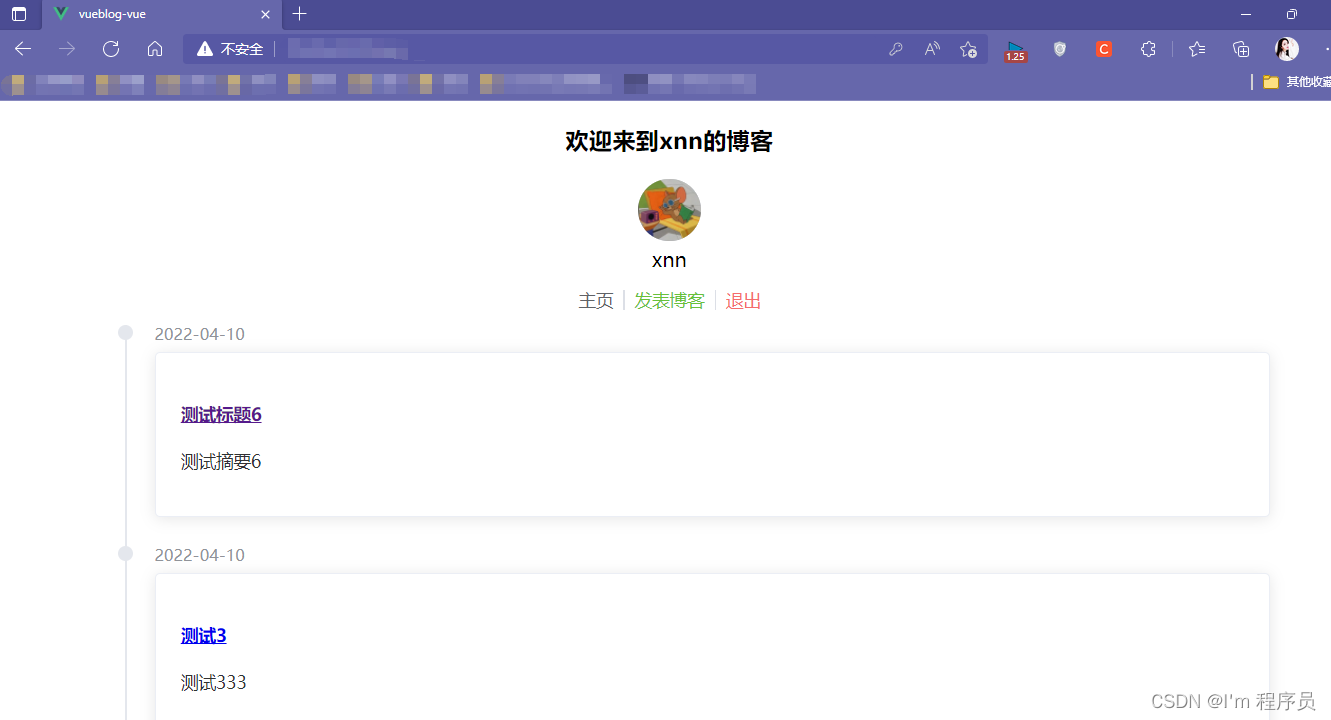Go forward to the next page
The width and height of the screenshot is (1331, 720).
pyautogui.click(x=67, y=49)
